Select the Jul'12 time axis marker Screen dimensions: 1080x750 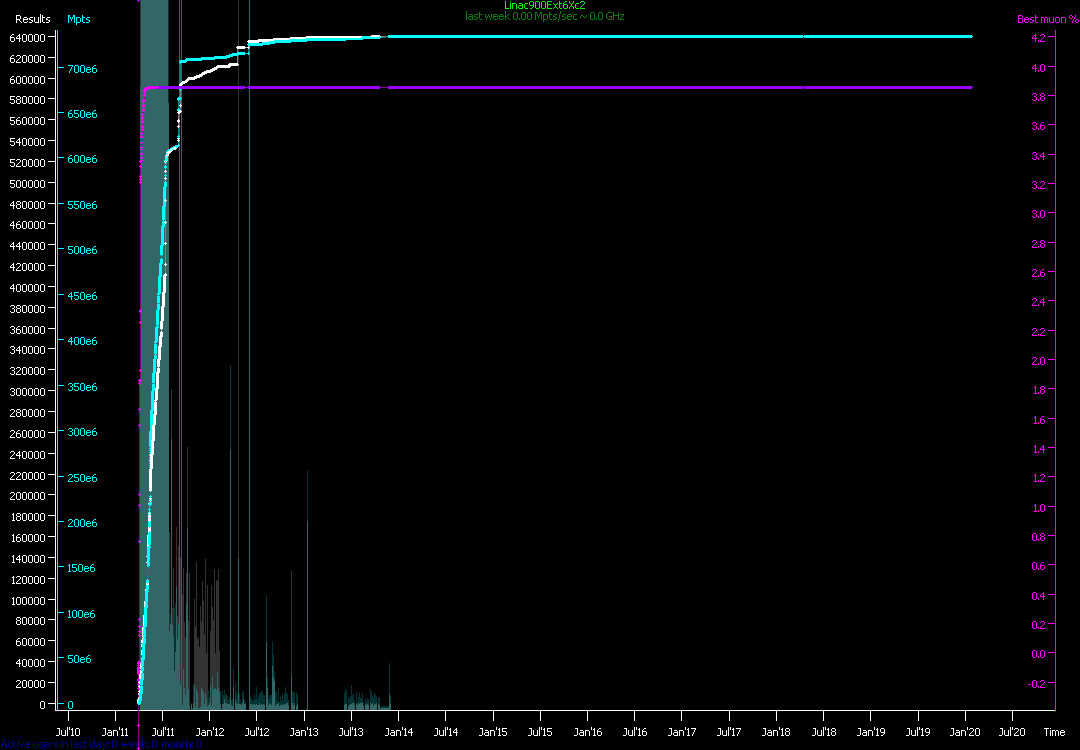tap(257, 732)
